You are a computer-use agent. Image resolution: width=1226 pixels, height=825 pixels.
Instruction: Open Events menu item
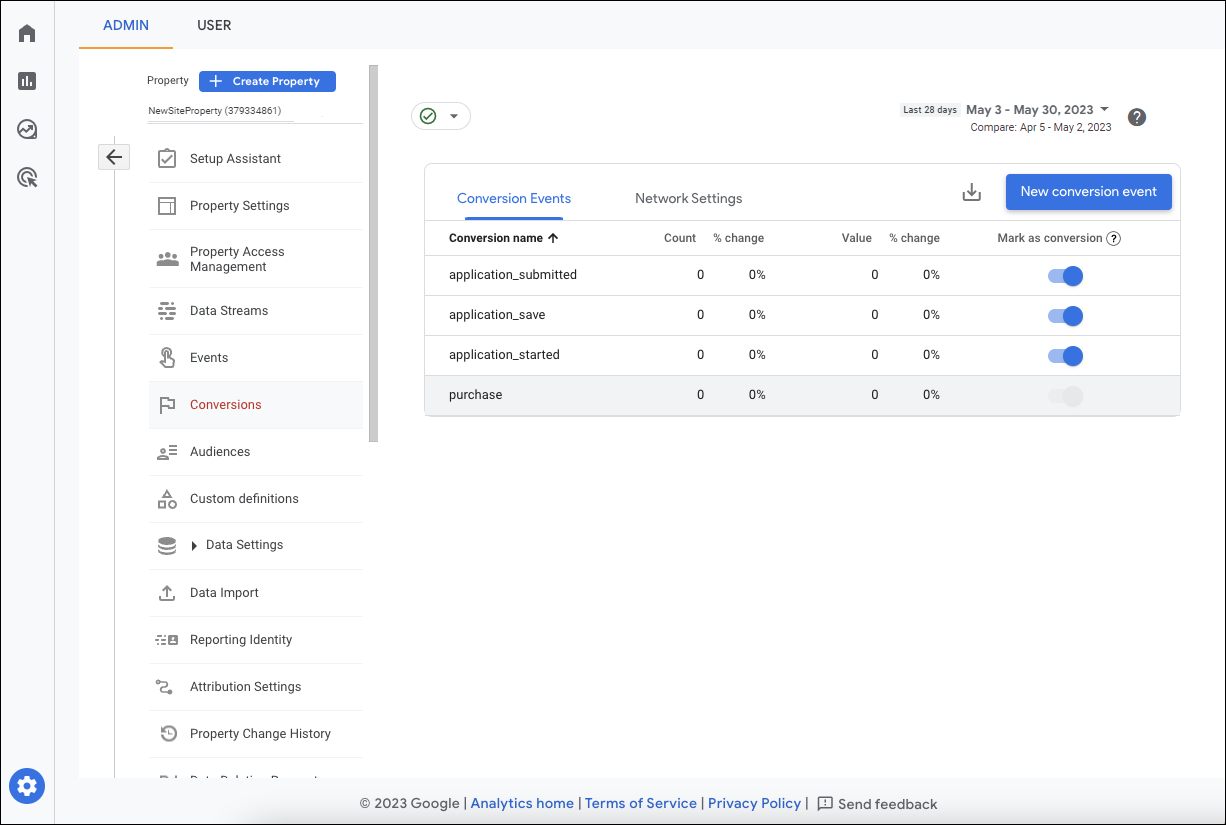click(256, 358)
